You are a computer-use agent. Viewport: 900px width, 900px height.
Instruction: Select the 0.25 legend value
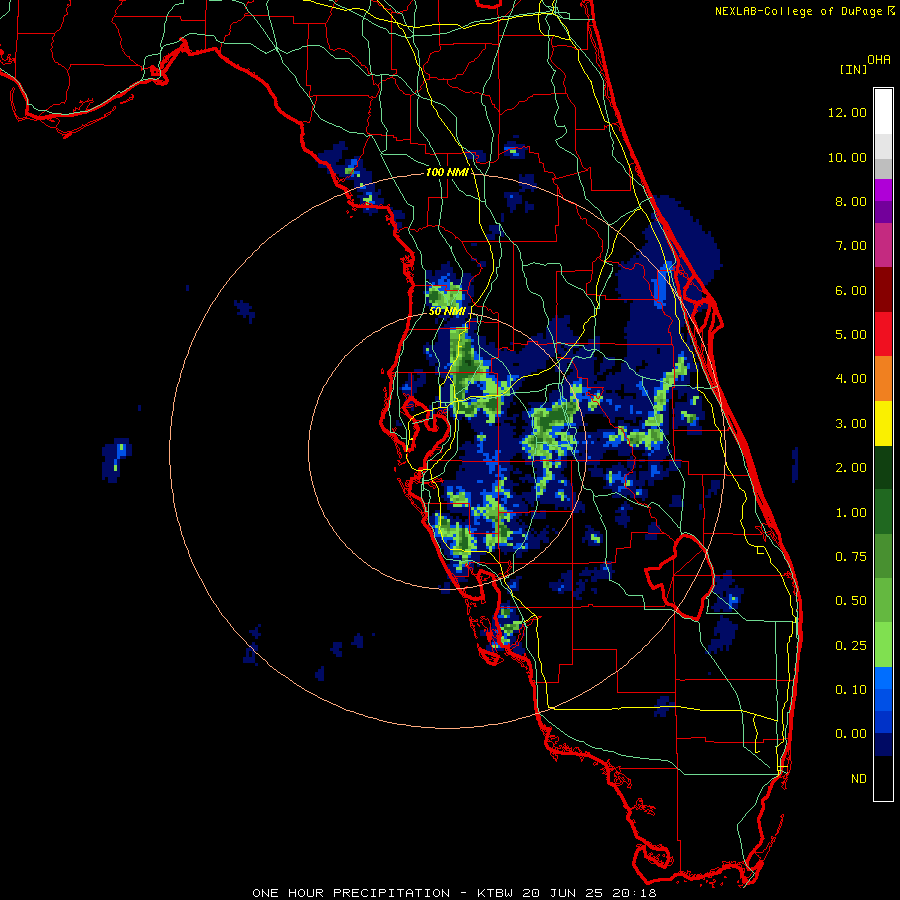(851, 646)
